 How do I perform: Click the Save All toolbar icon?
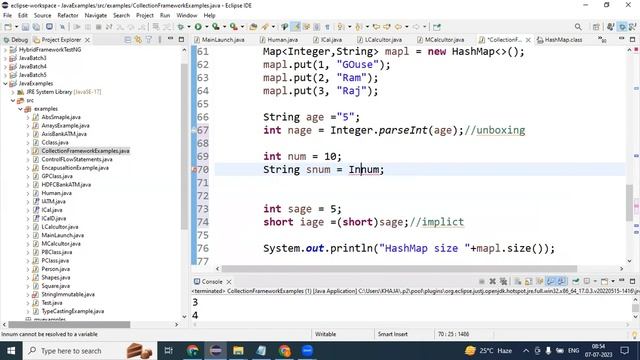click(x=36, y=27)
